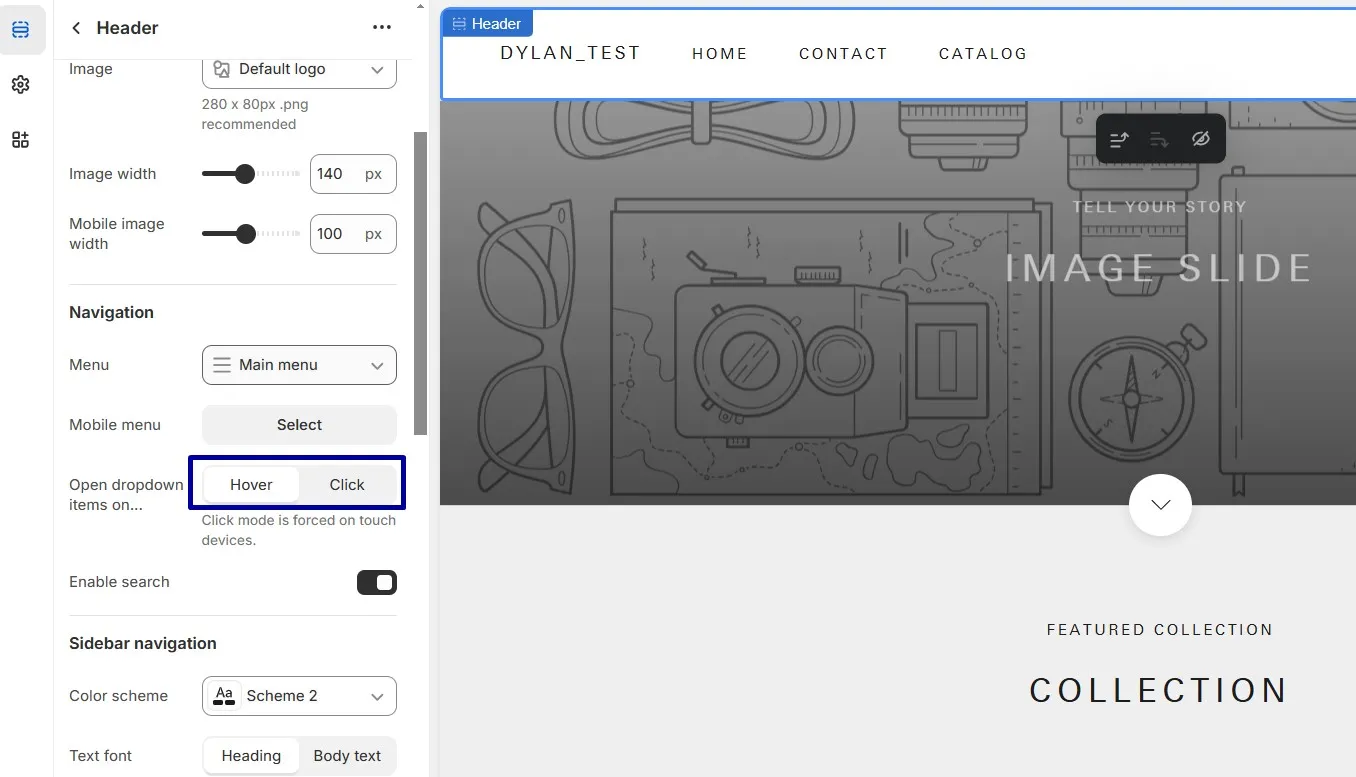This screenshot has width=1356, height=777.
Task: Click the Navigation section heading
Action: [x=111, y=313]
